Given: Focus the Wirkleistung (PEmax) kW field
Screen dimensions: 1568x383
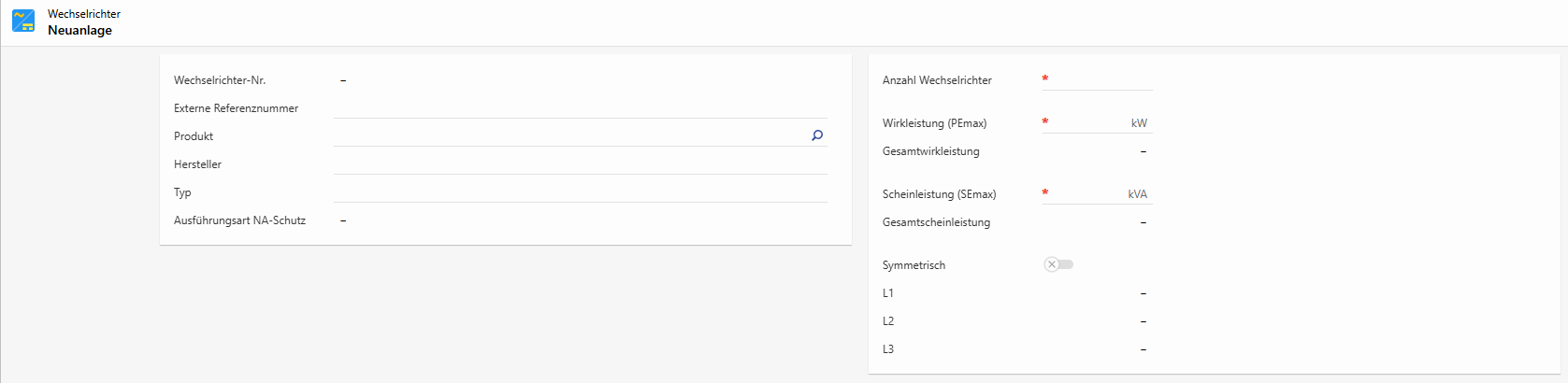Looking at the screenshot, I should click(1089, 123).
